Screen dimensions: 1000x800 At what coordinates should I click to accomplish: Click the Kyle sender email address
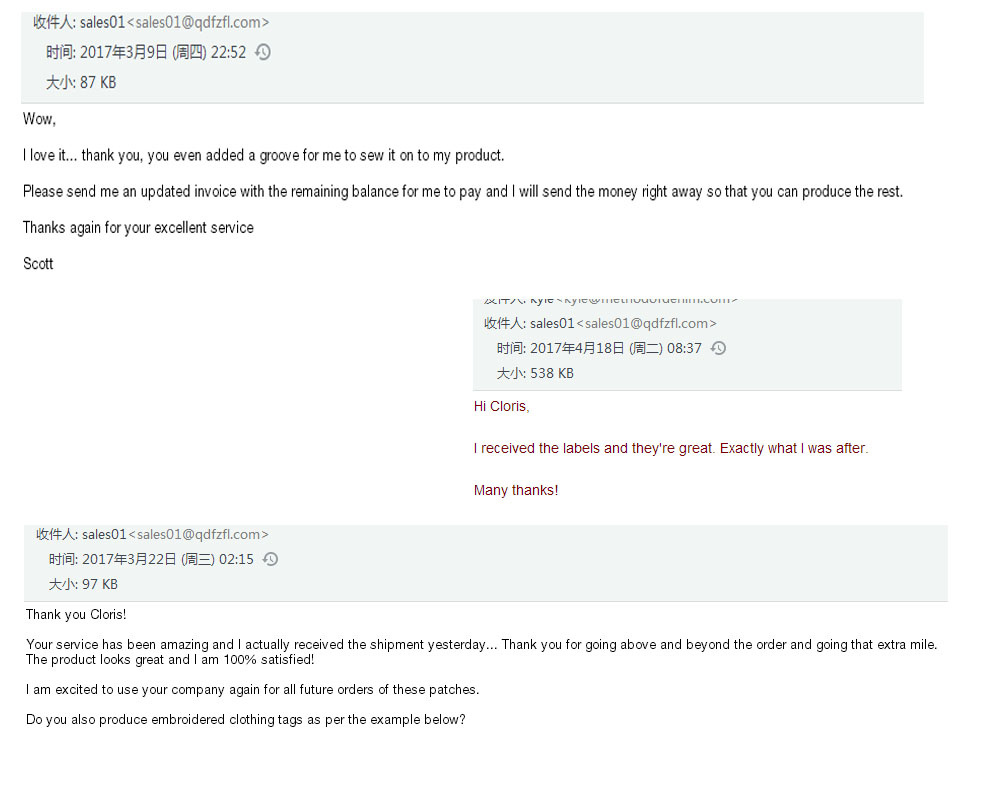647,300
